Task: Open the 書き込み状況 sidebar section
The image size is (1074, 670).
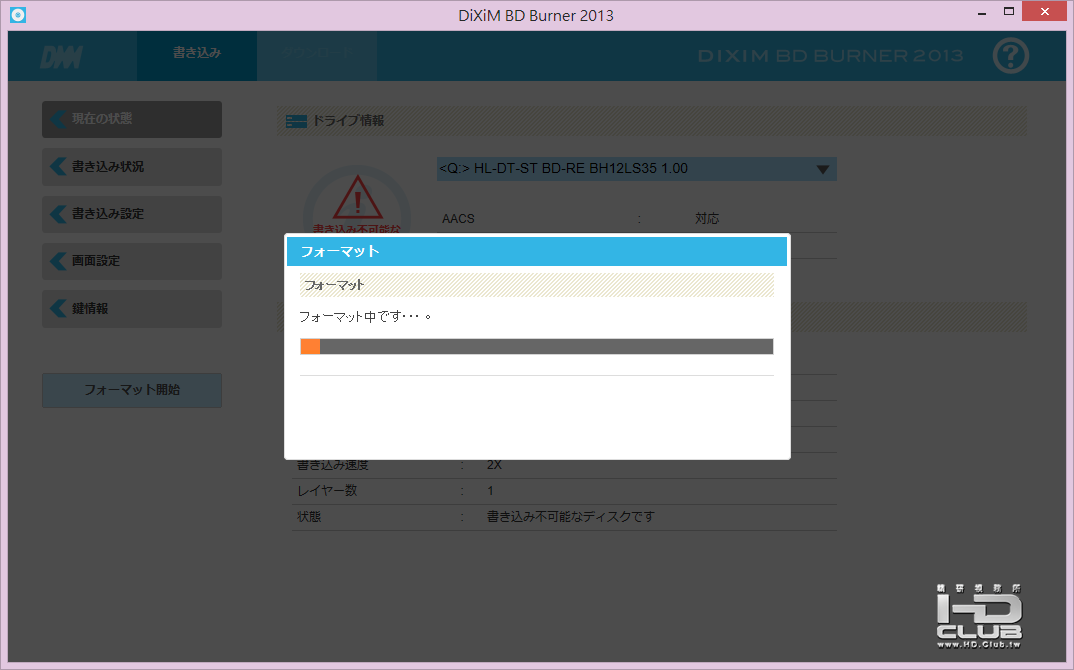Action: 132,166
